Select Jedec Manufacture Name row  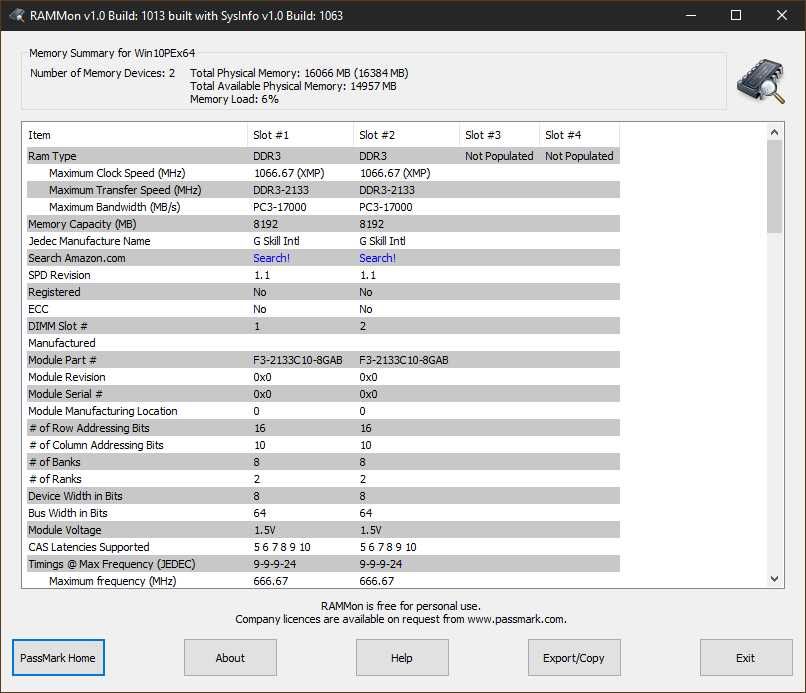[323, 241]
